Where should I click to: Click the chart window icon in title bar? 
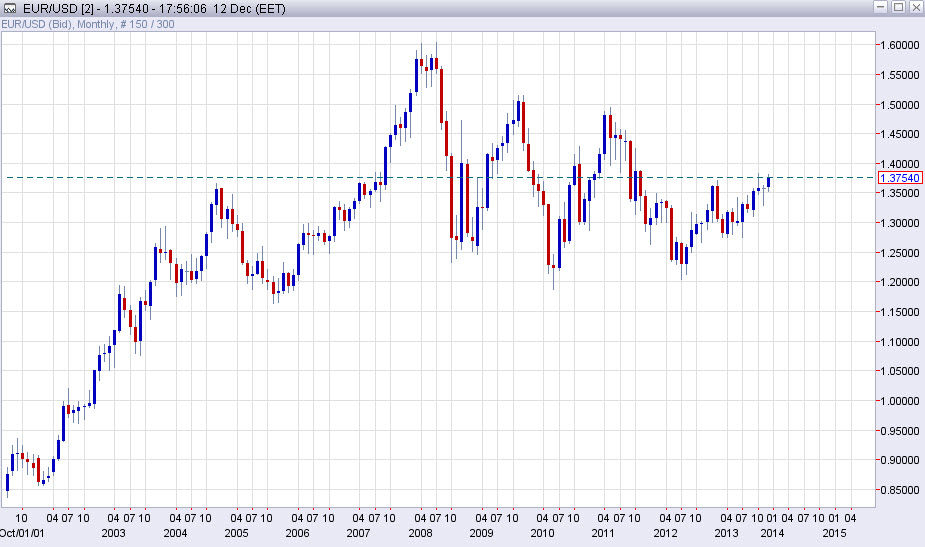pyautogui.click(x=10, y=8)
